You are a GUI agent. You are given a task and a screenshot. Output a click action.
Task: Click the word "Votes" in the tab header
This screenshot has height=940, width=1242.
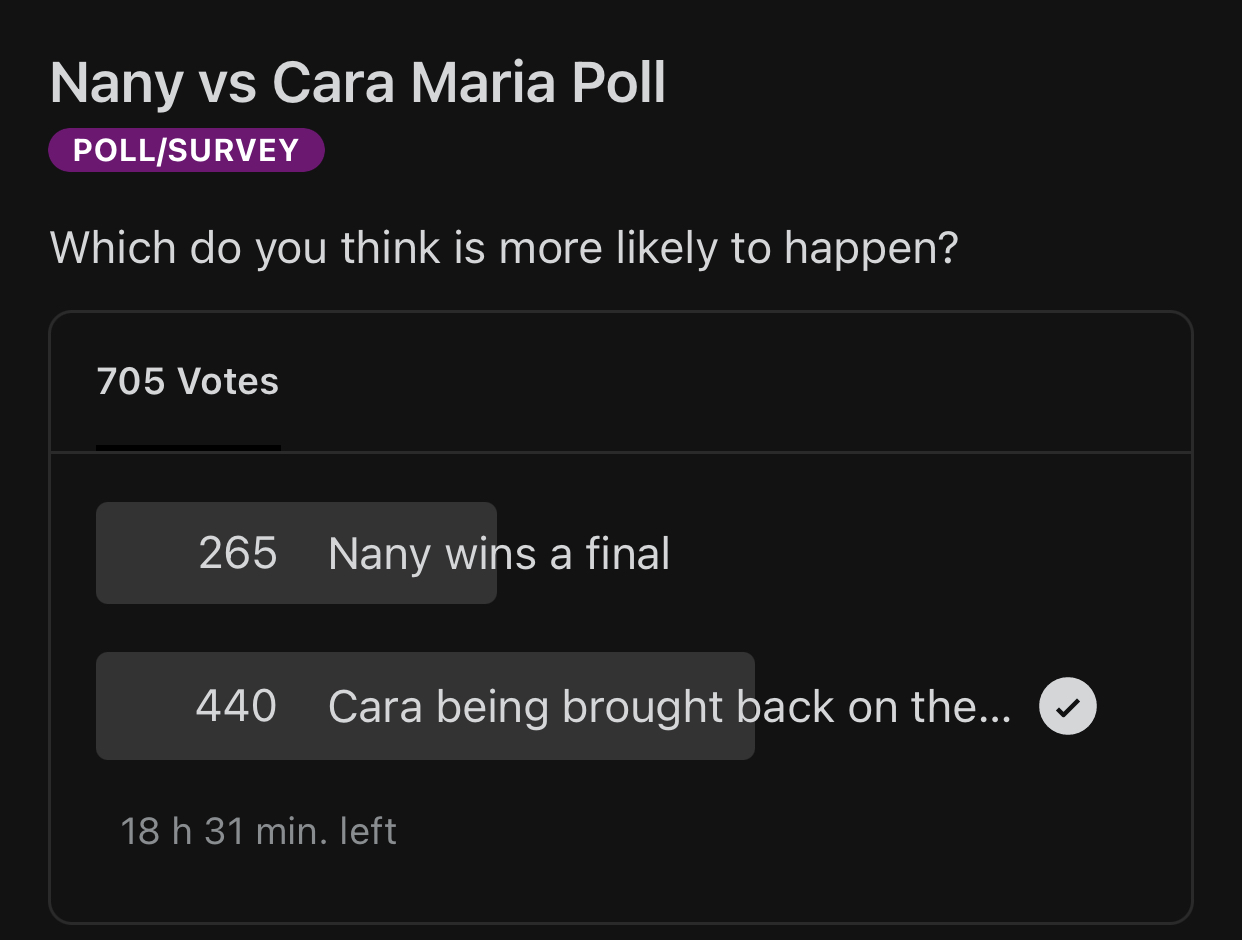(x=227, y=381)
